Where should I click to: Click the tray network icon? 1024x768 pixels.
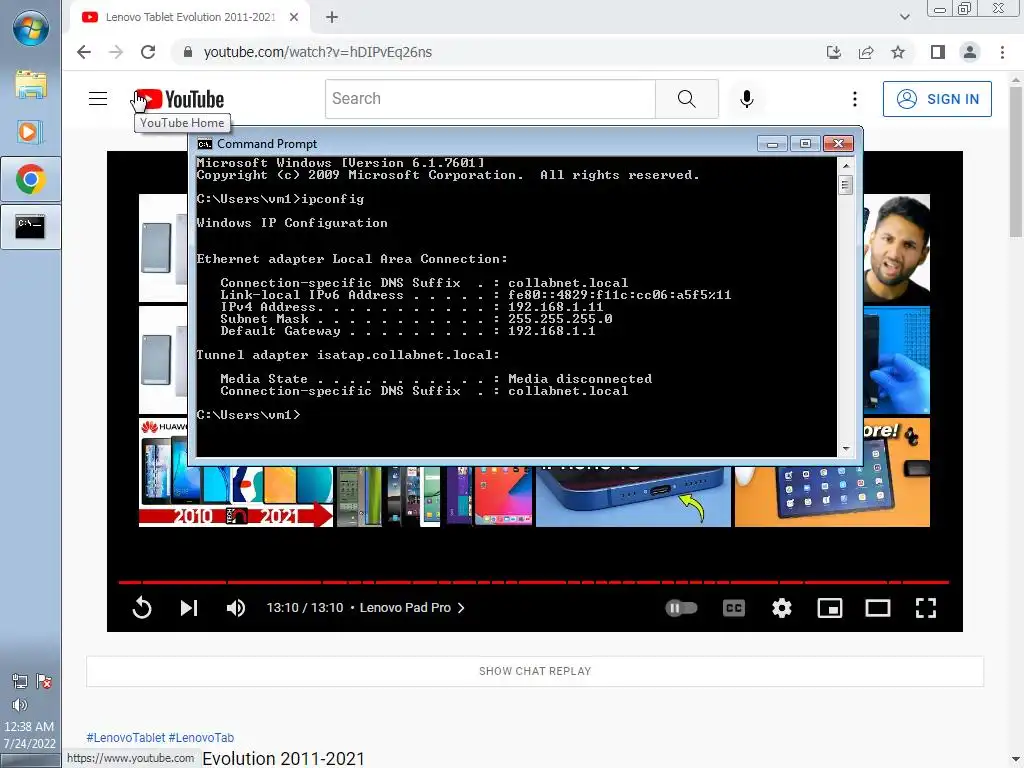(20, 682)
